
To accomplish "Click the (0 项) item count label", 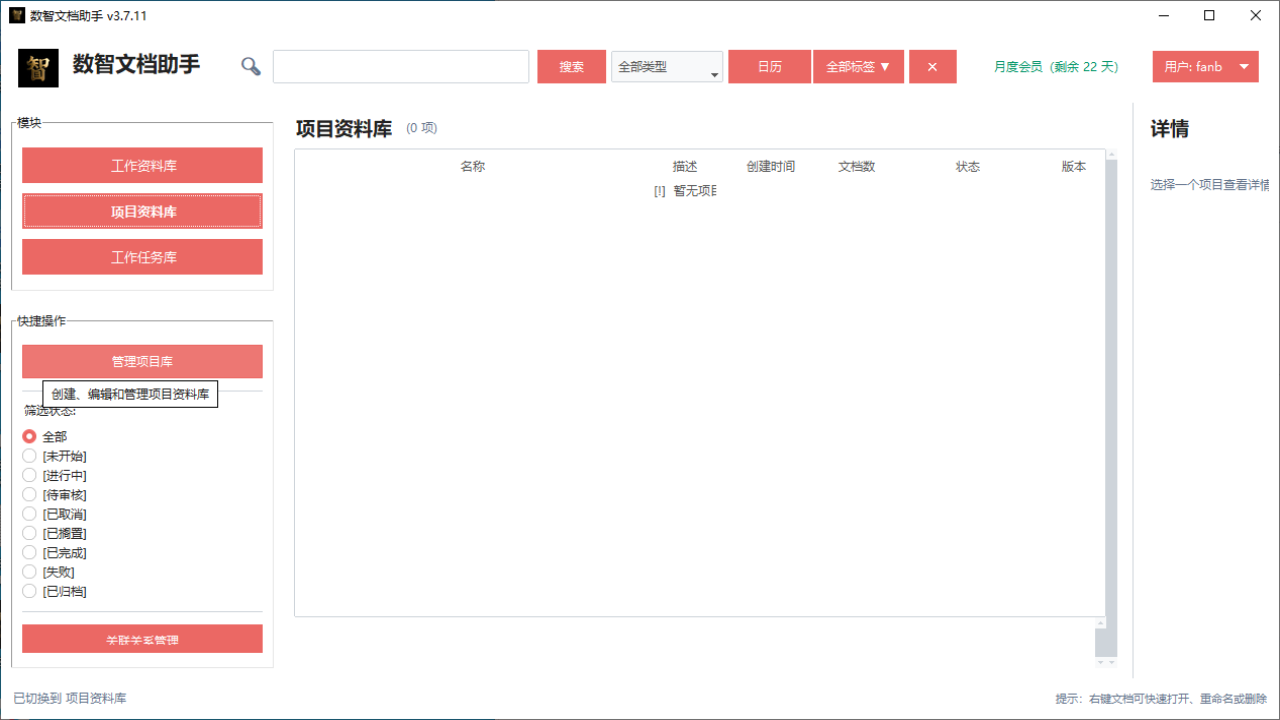I will click(x=421, y=128).
